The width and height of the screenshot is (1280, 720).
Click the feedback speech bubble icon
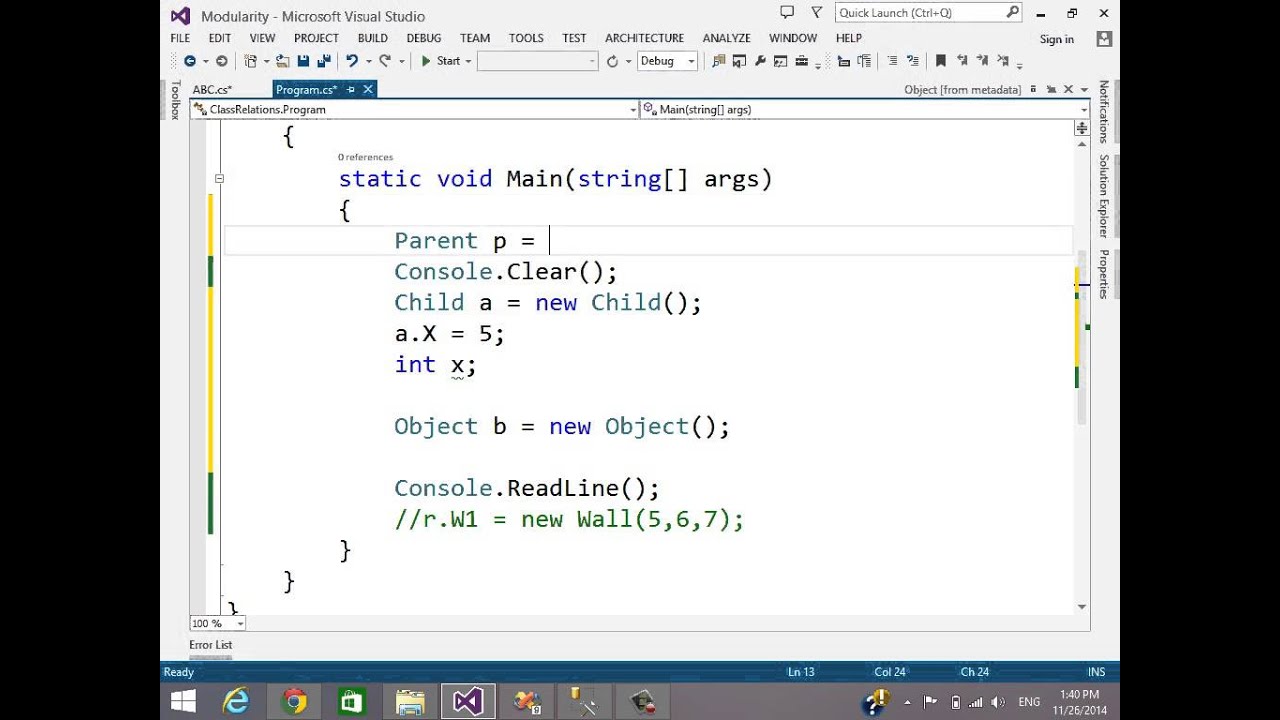pyautogui.click(x=787, y=12)
